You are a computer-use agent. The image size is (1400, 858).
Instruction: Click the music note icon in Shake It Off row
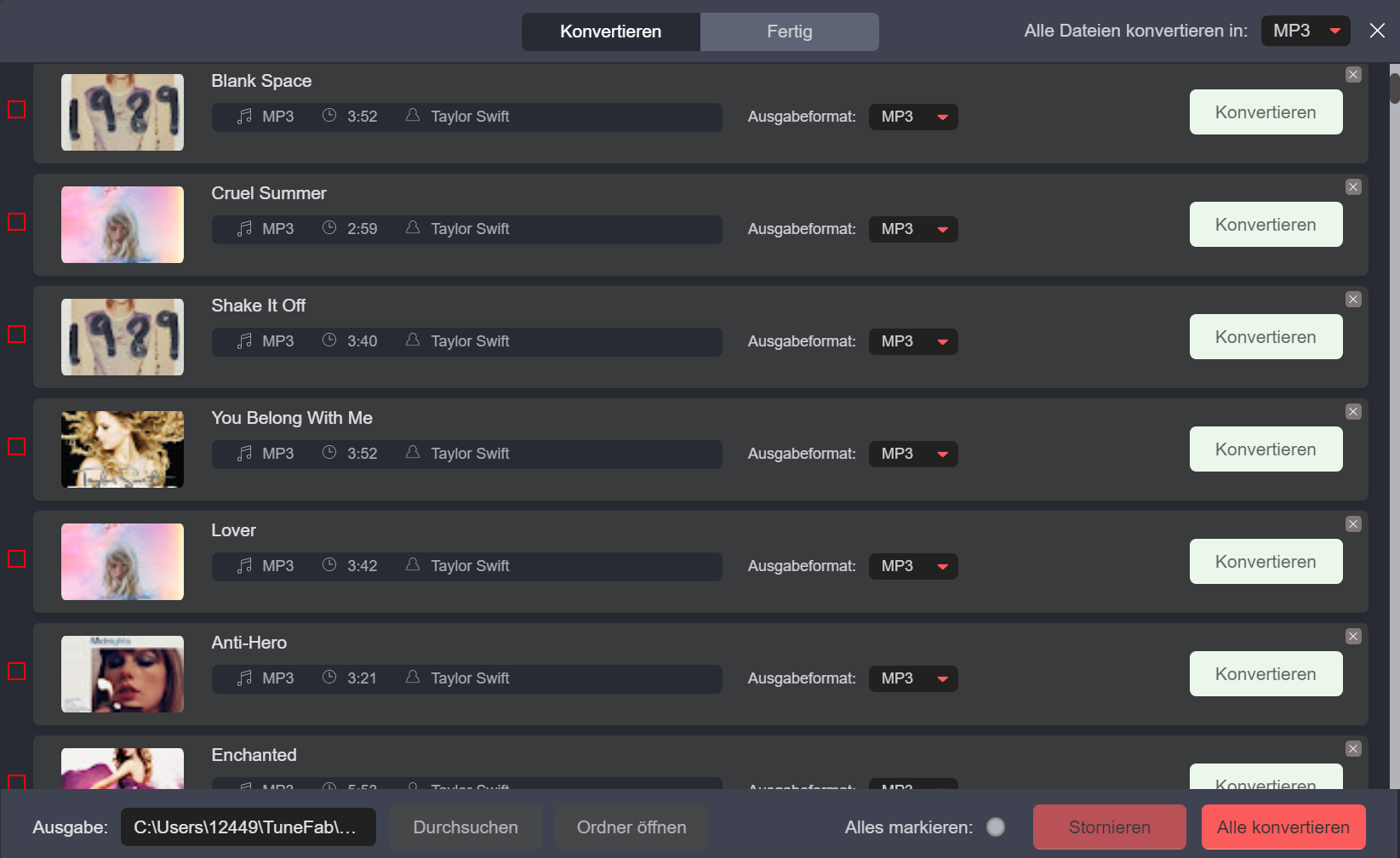(x=244, y=340)
